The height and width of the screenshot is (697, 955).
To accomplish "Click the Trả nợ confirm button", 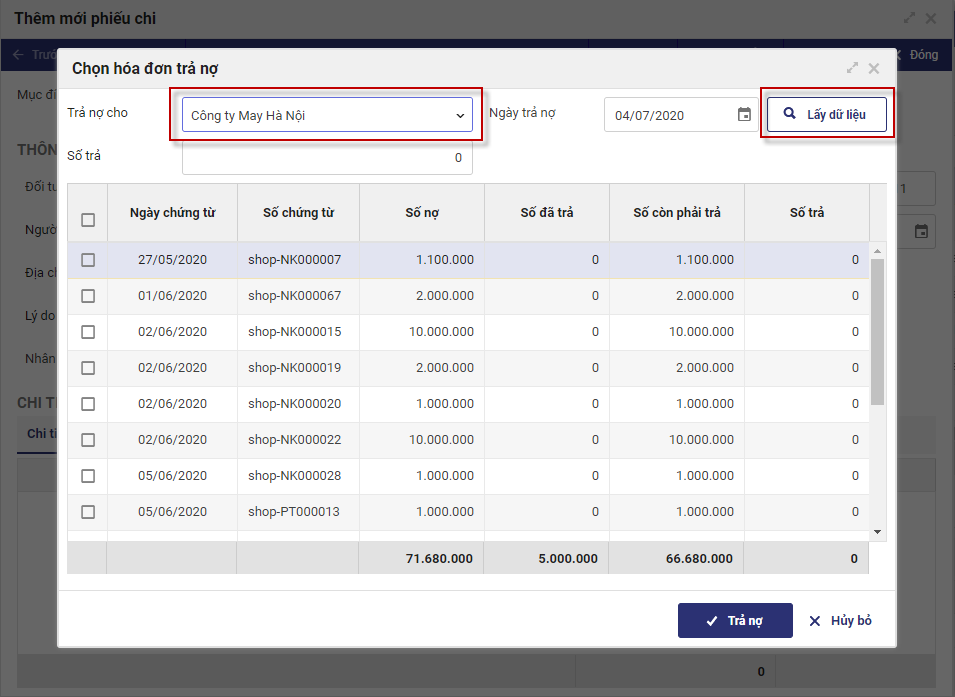I will pos(735,621).
